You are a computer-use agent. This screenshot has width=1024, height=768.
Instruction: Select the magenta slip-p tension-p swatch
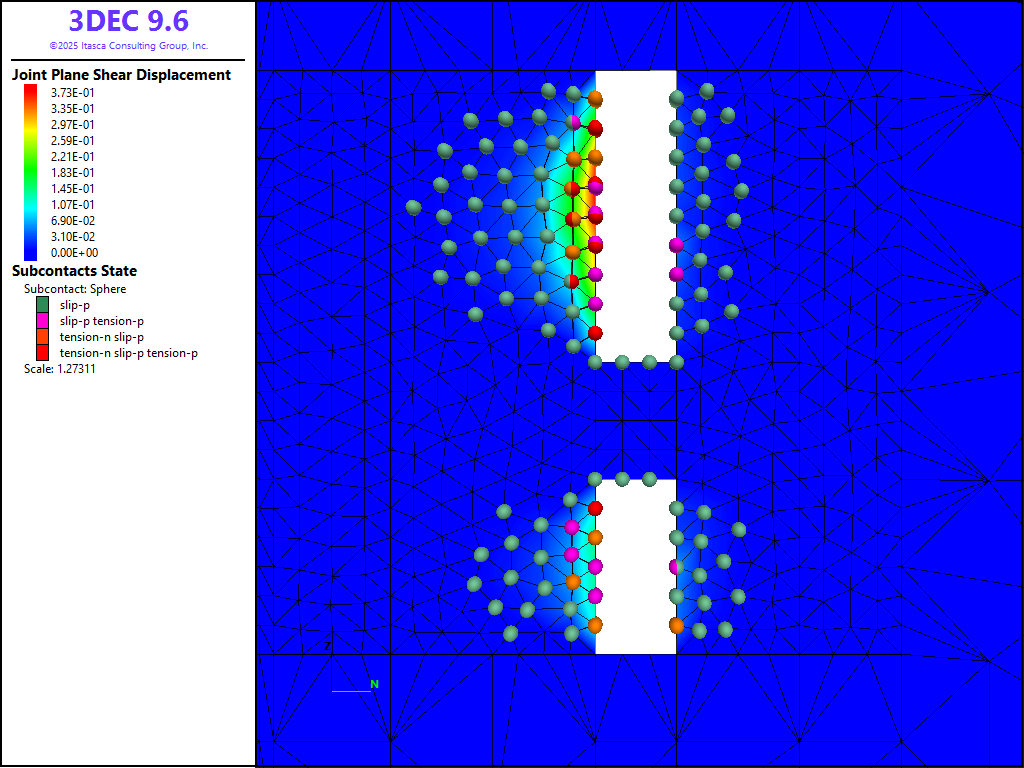tap(43, 320)
